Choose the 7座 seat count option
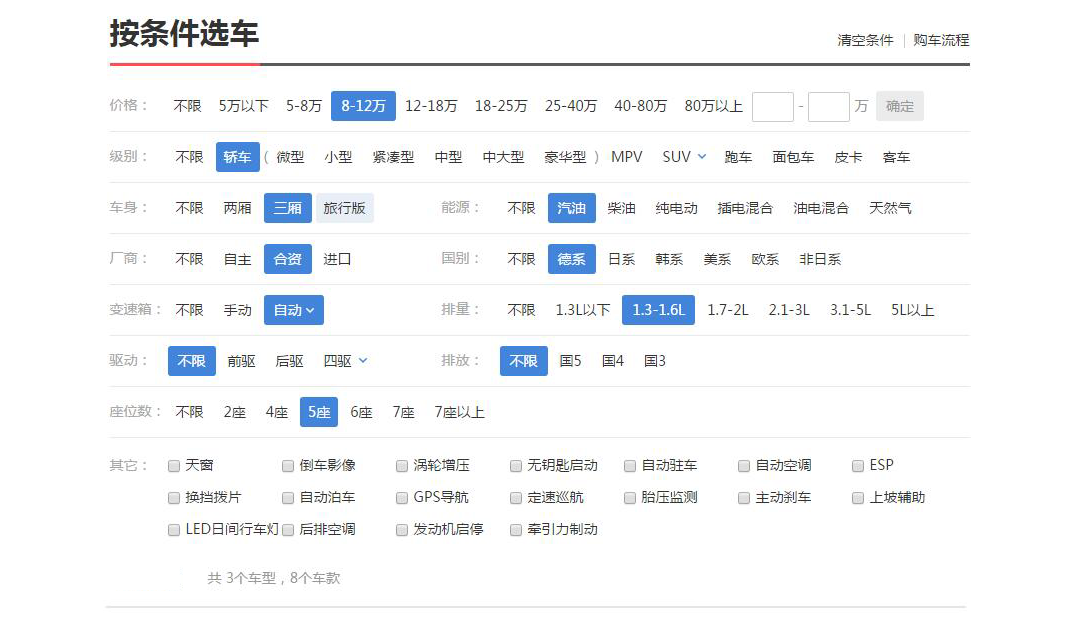Image resolution: width=1080 pixels, height=626 pixels. [x=403, y=412]
